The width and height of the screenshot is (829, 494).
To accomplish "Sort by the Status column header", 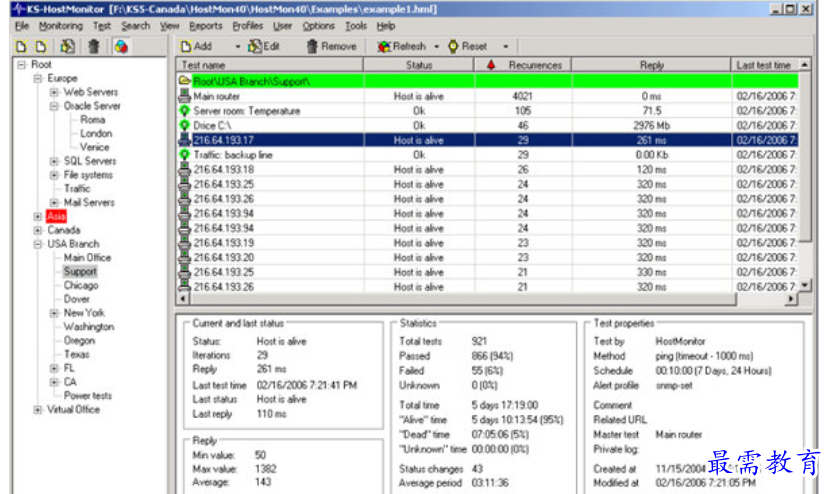I will 419,65.
